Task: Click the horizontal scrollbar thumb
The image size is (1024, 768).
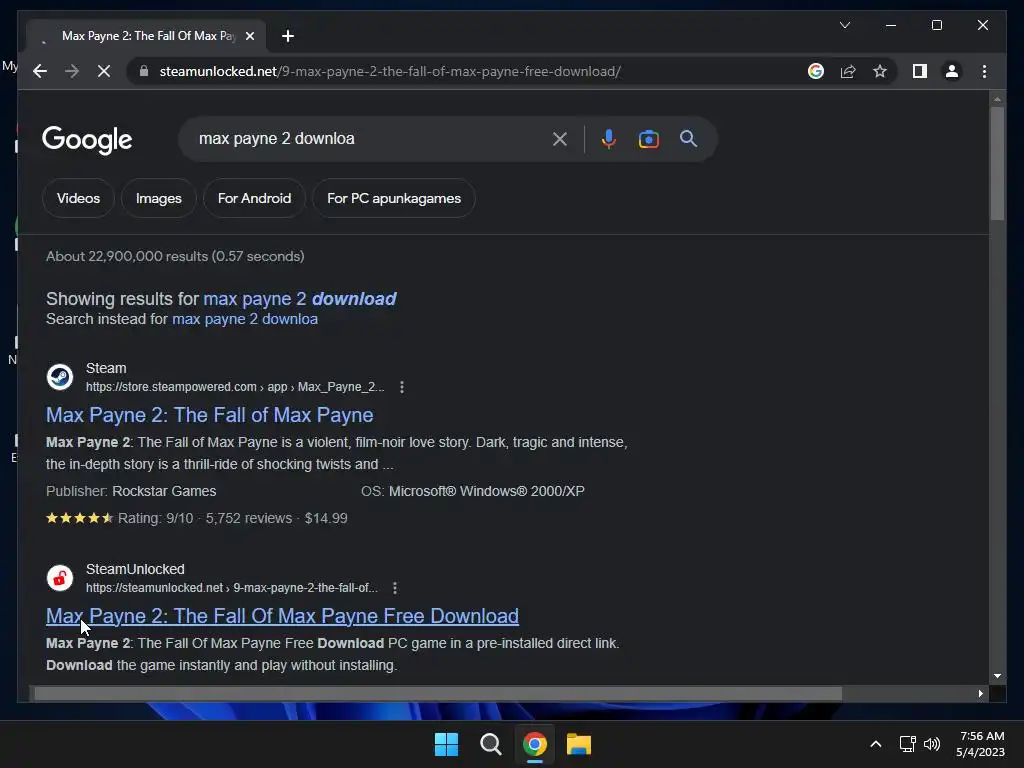Action: coord(438,694)
